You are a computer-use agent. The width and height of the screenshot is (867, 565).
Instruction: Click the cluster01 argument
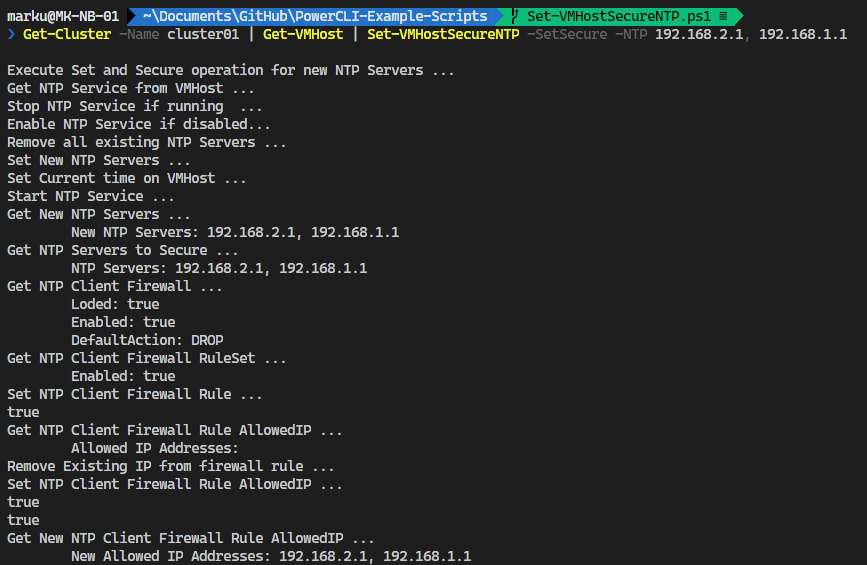point(203,34)
